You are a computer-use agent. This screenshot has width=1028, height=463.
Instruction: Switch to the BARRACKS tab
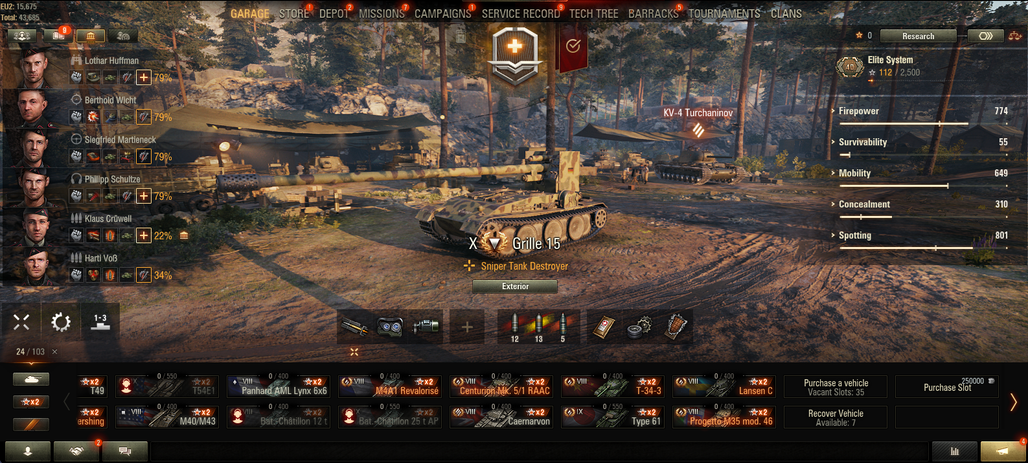653,14
